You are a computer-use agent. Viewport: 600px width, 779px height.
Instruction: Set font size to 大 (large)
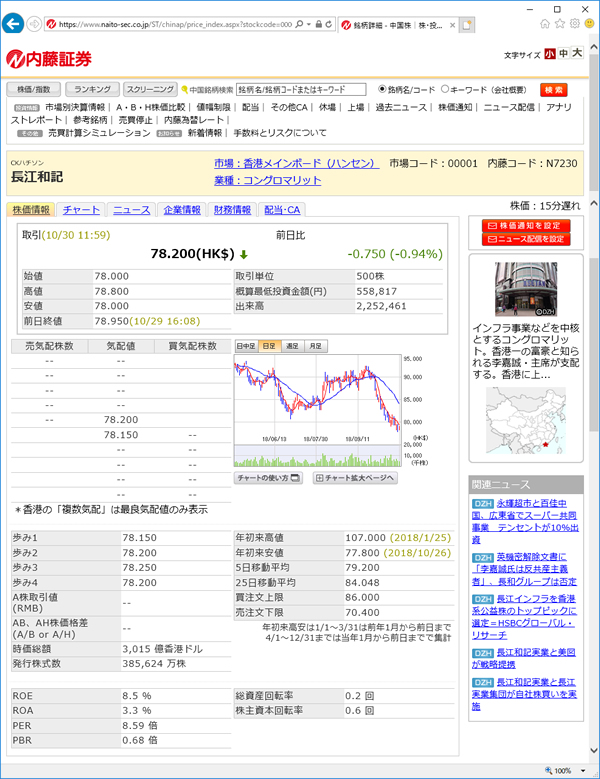pyautogui.click(x=576, y=54)
